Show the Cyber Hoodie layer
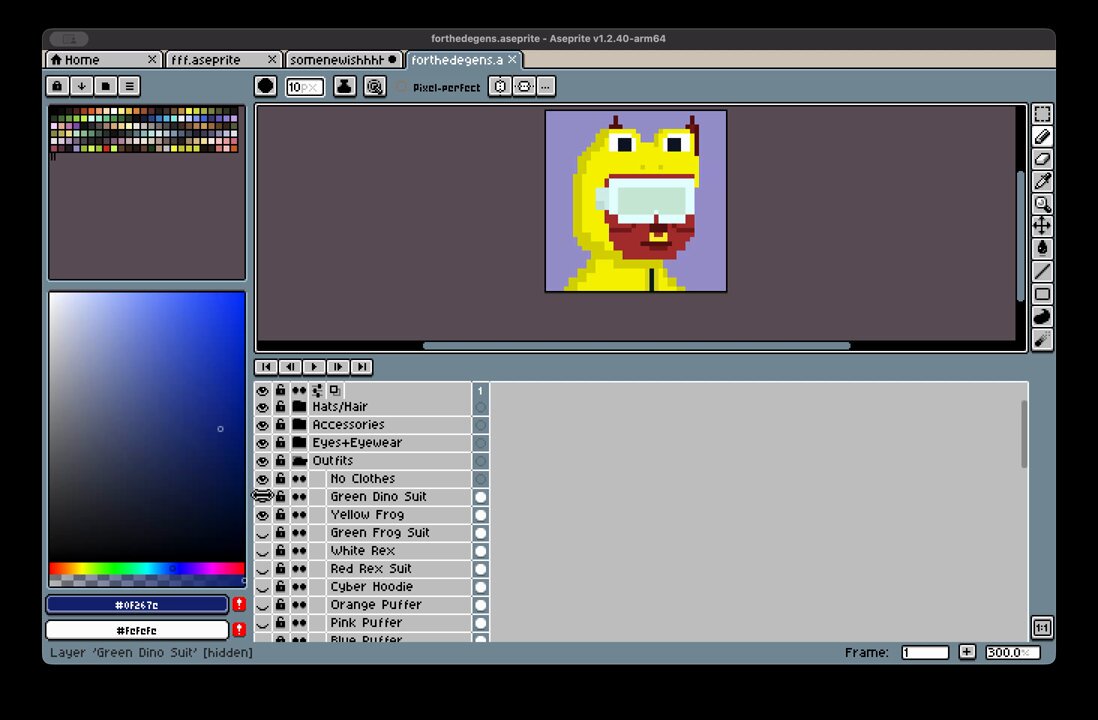The image size is (1098, 720). point(263,587)
